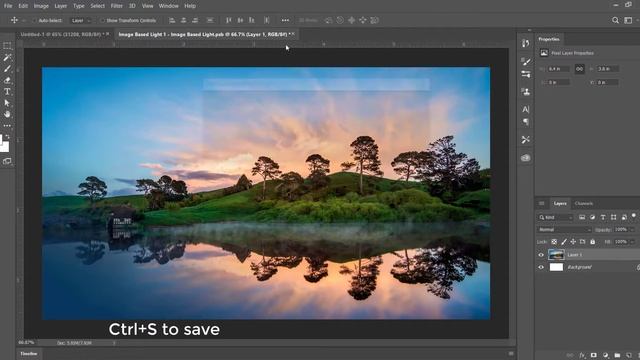The height and width of the screenshot is (360, 640).
Task: Click the align left edges icon
Action: click(x=172, y=20)
